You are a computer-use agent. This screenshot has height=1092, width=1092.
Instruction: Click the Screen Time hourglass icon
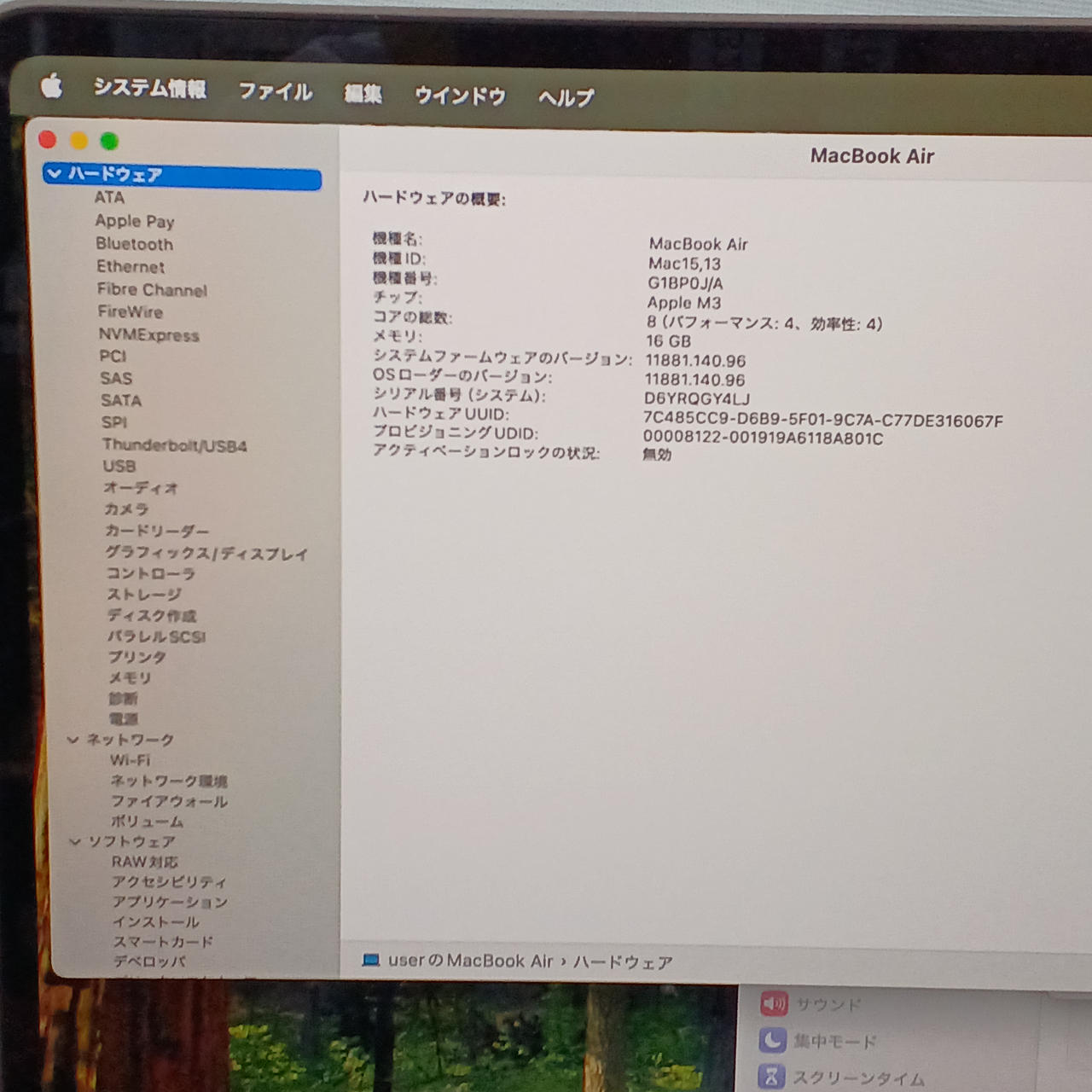click(771, 1077)
